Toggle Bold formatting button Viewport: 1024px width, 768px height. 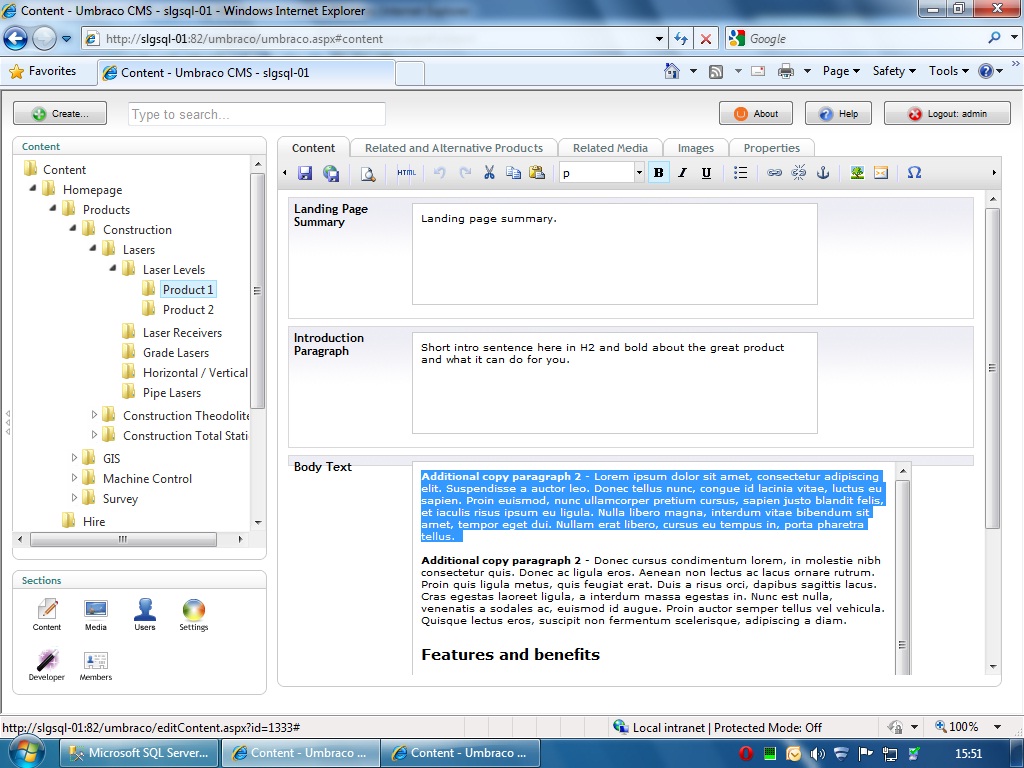click(658, 172)
